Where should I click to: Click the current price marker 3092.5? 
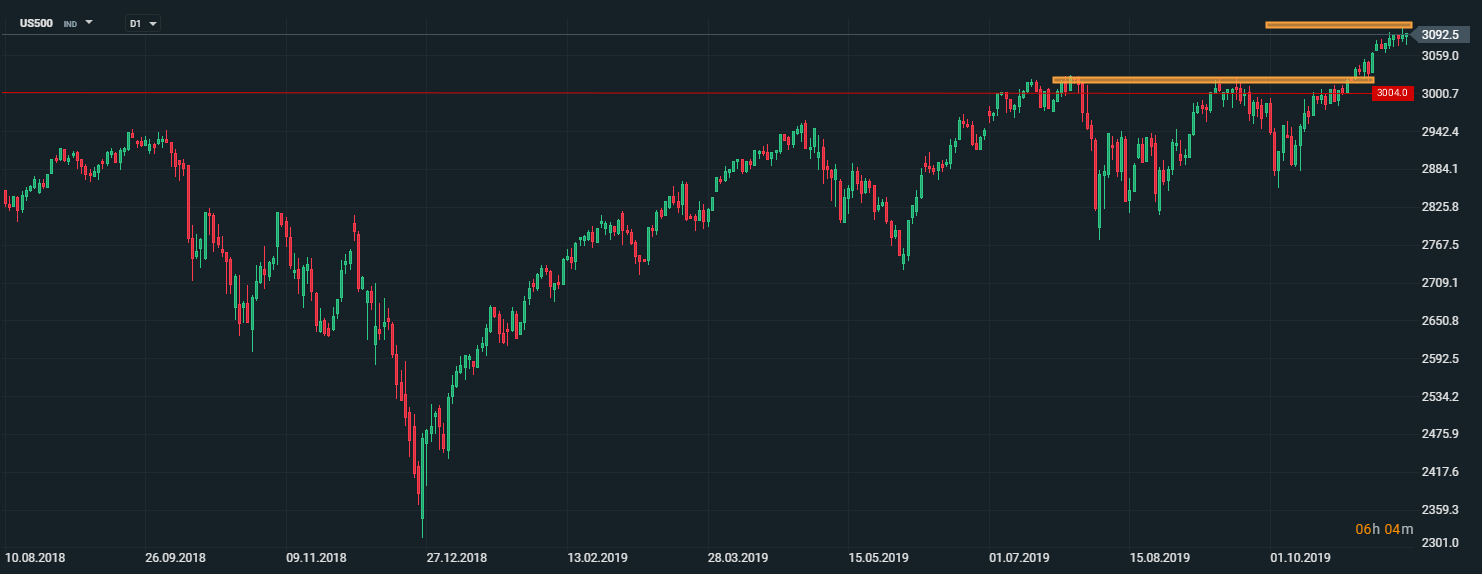click(1439, 34)
